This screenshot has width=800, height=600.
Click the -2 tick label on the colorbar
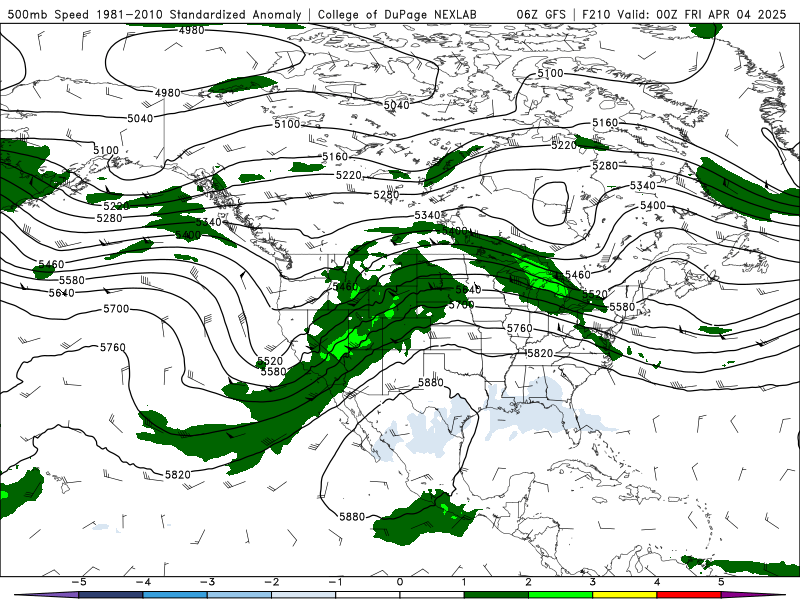(x=271, y=582)
